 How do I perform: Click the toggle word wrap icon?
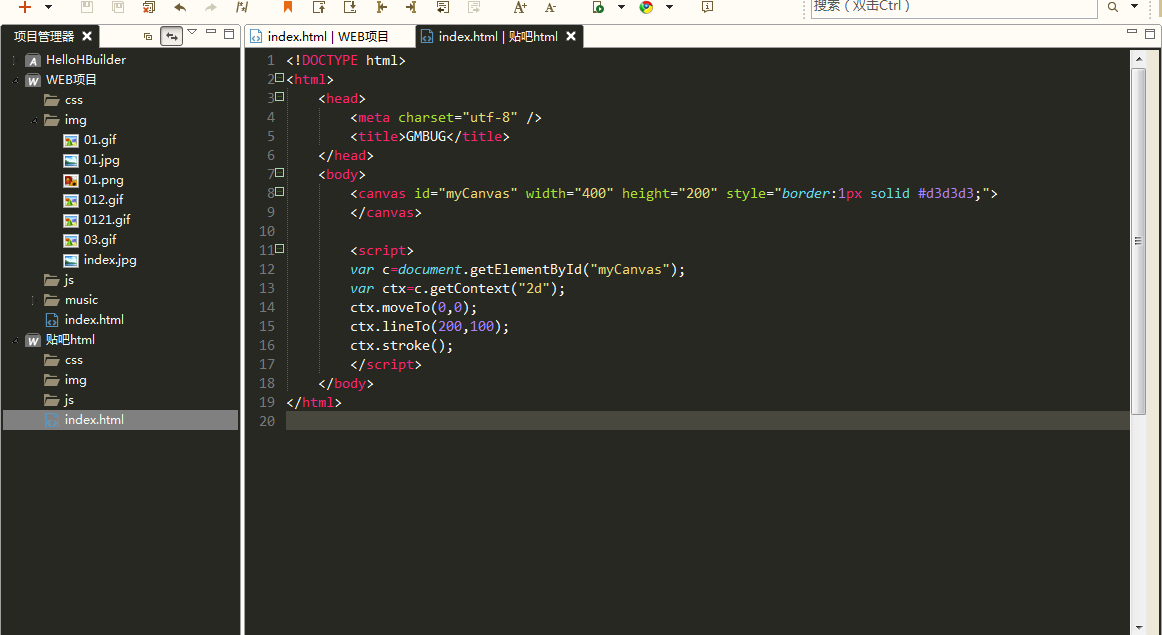tap(442, 7)
